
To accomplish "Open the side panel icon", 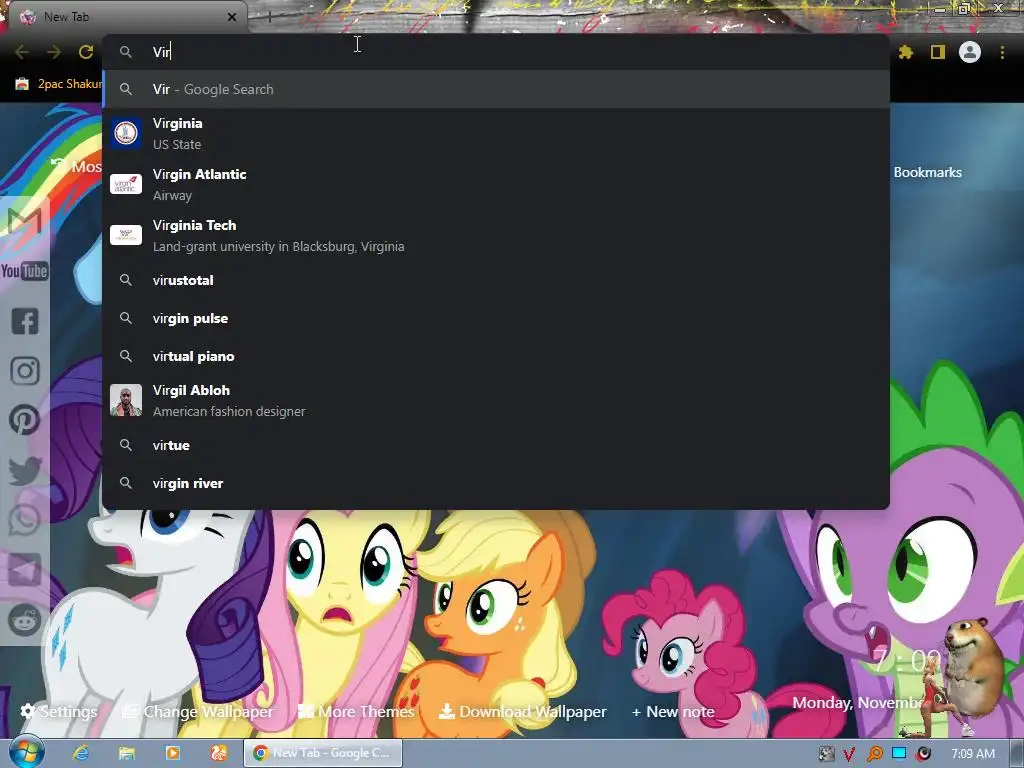I will 937,52.
